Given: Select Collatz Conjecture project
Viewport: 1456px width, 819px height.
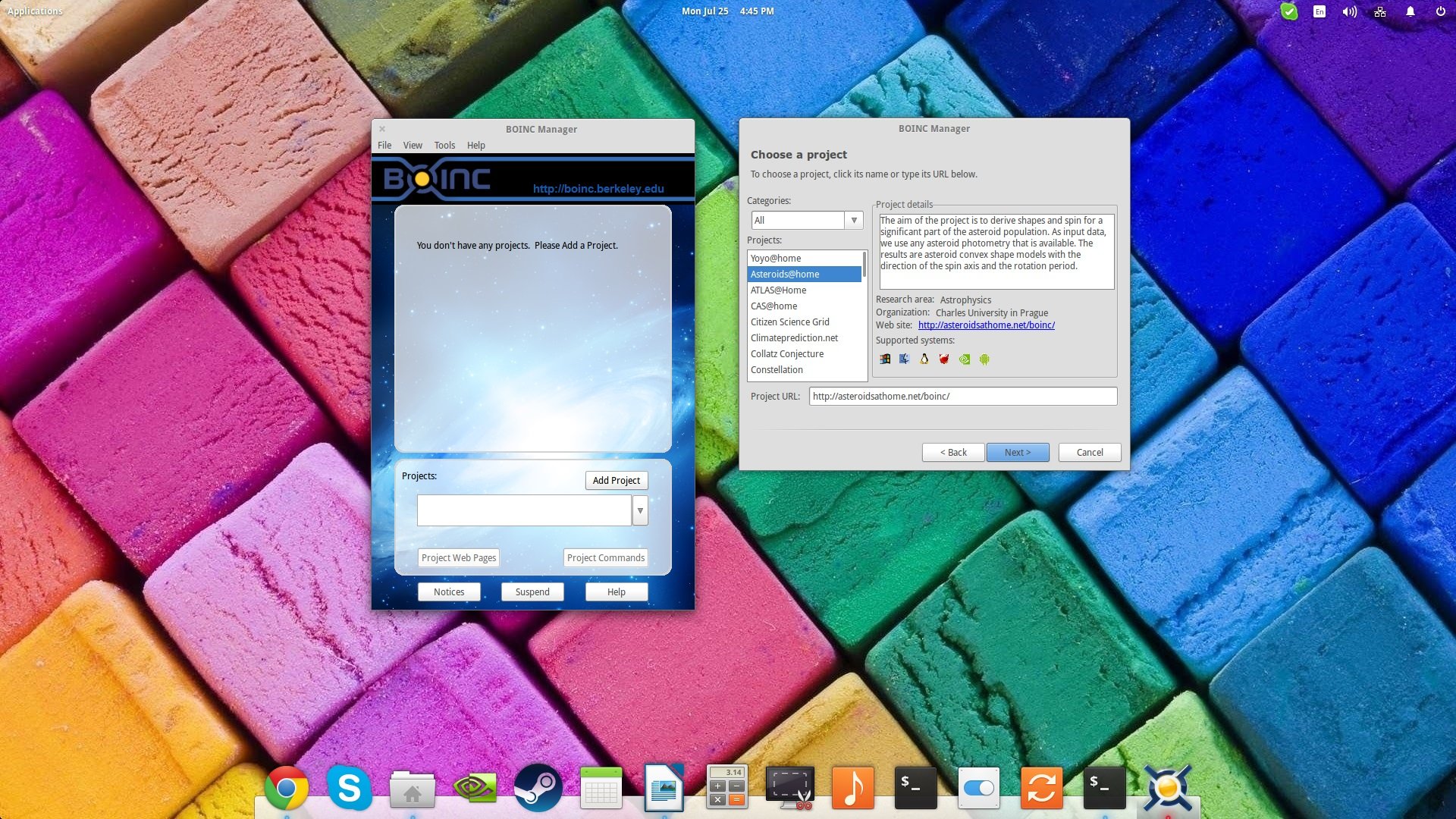Looking at the screenshot, I should tap(805, 354).
